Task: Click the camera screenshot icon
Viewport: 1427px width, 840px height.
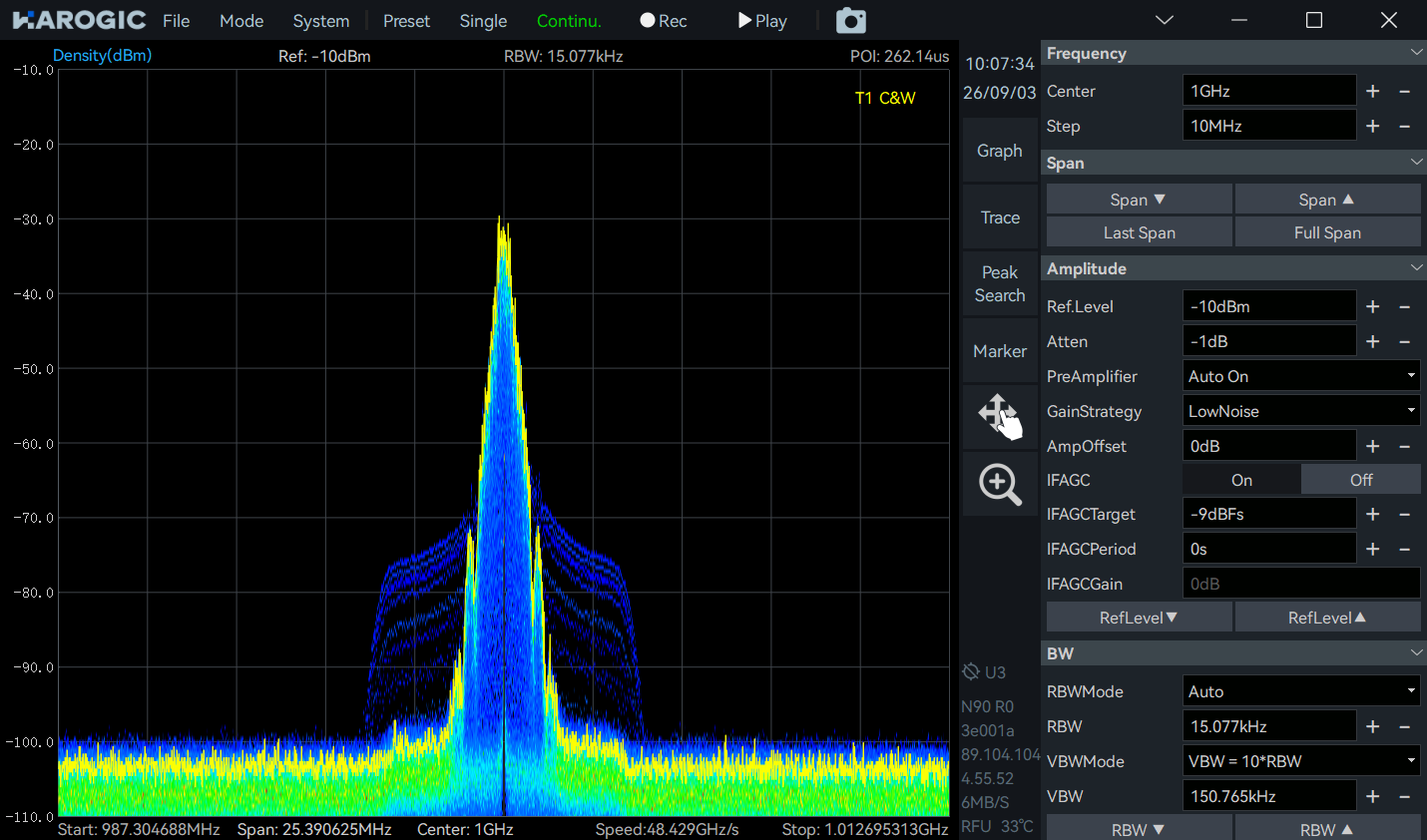Action: [x=850, y=20]
